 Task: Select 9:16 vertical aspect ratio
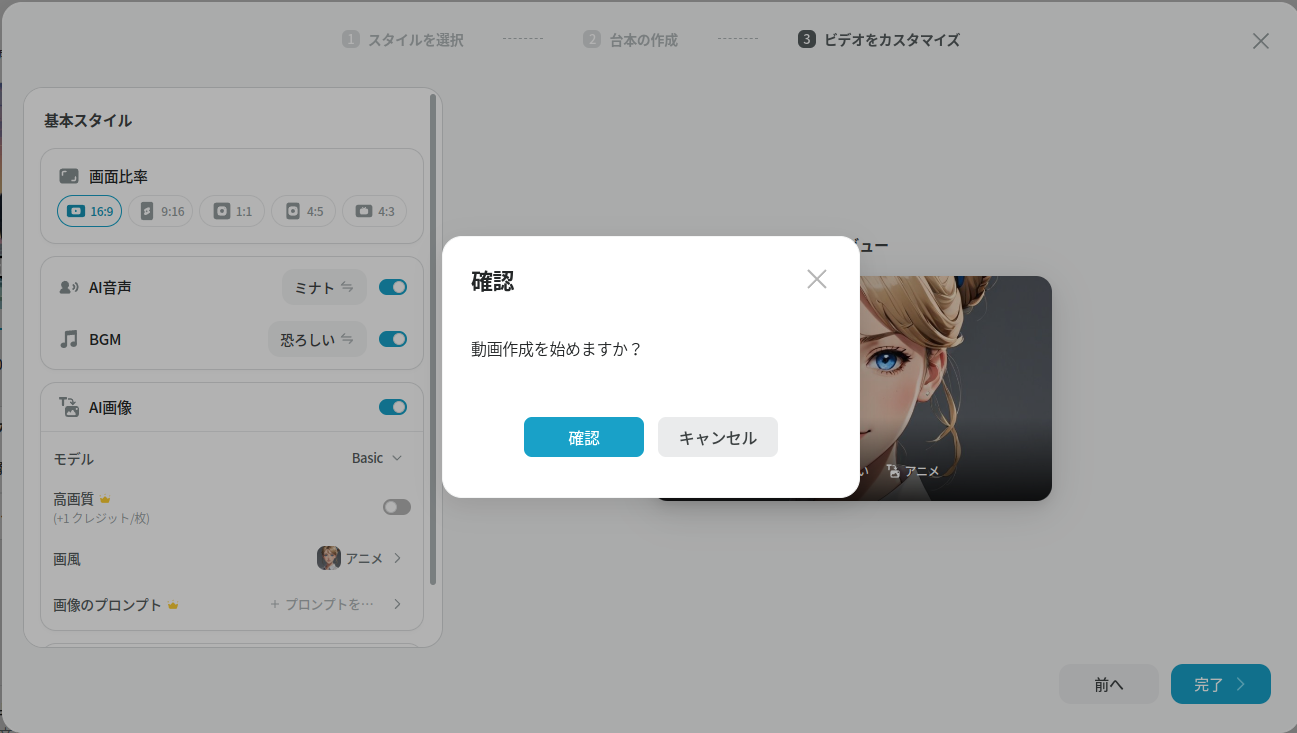click(x=161, y=211)
